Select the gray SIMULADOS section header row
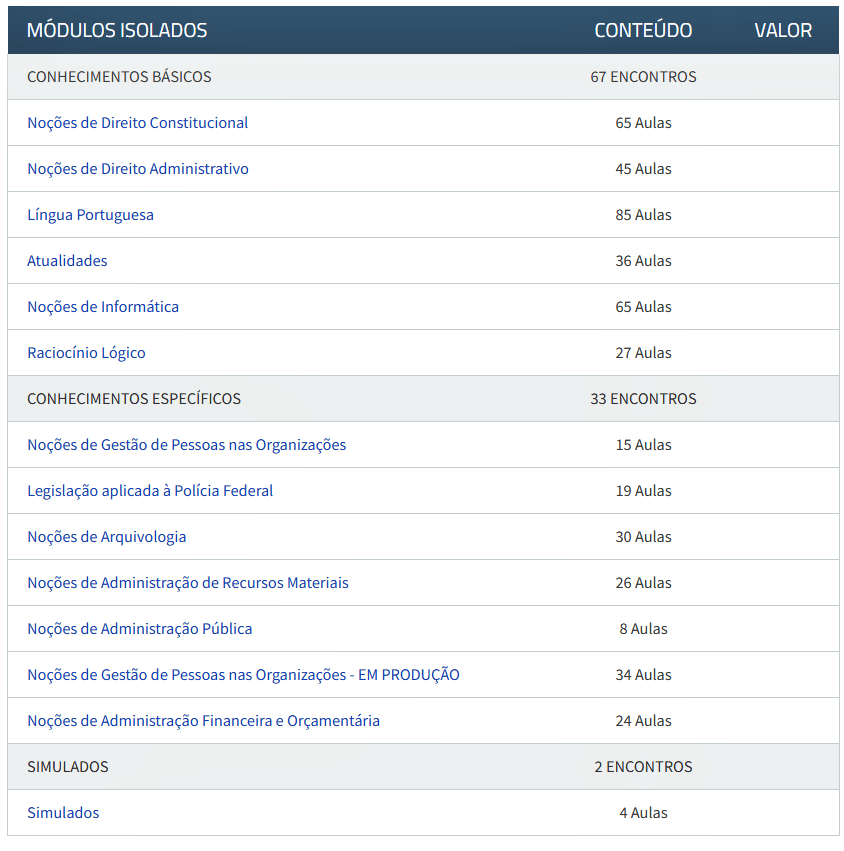Image resolution: width=844 pixels, height=851 pixels. (68, 767)
